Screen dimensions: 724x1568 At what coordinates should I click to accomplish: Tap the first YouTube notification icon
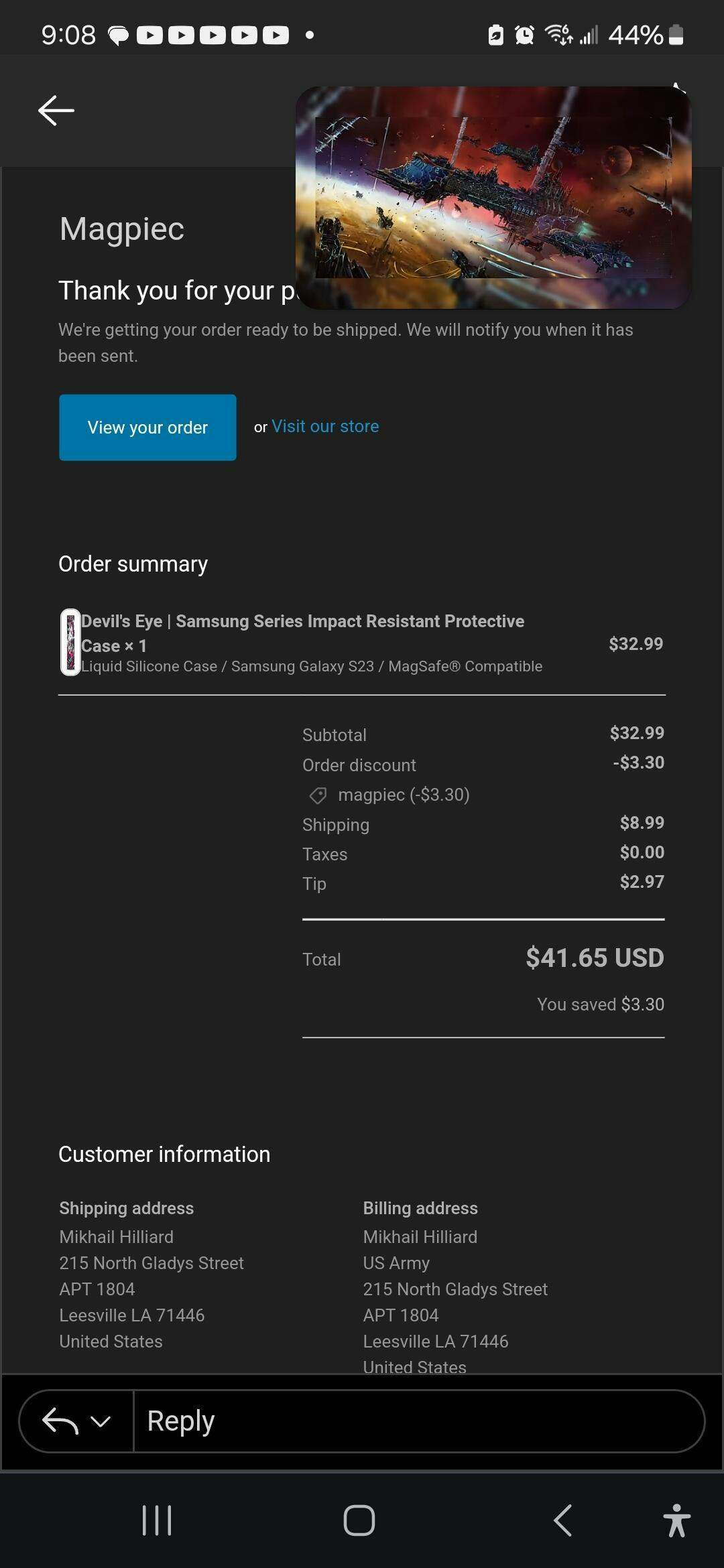tap(149, 35)
